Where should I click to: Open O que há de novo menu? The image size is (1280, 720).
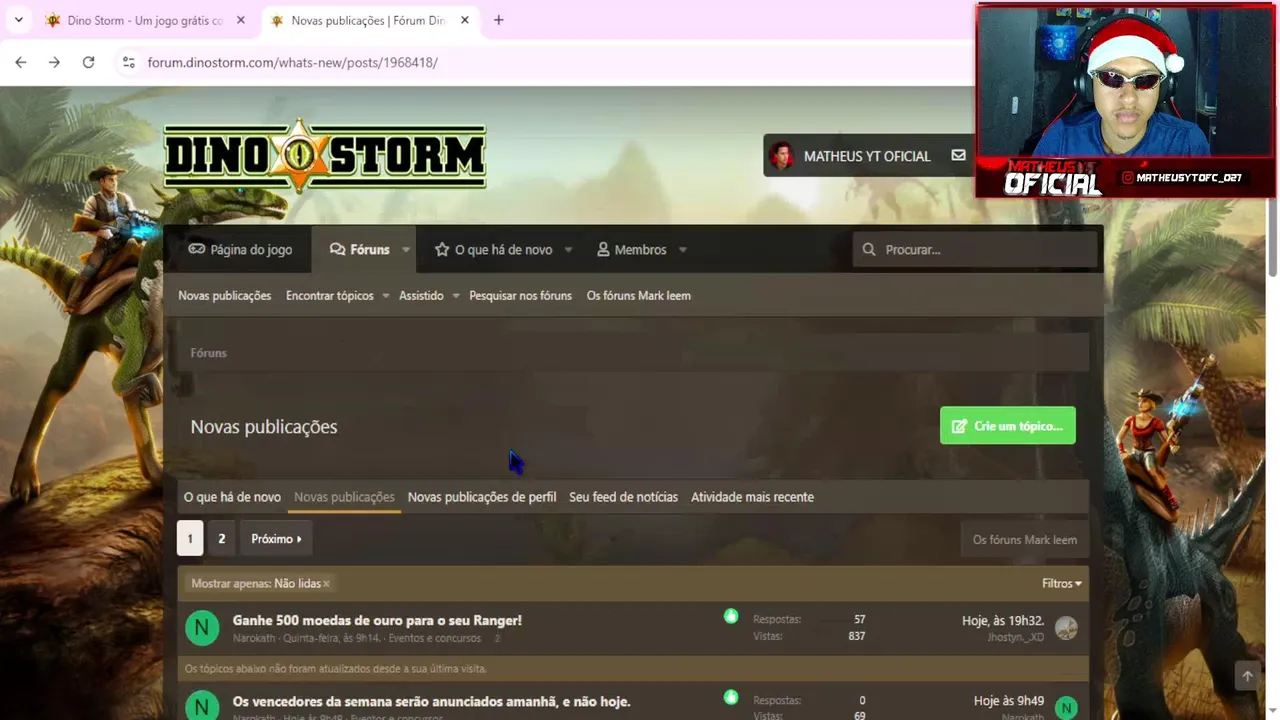(493, 249)
